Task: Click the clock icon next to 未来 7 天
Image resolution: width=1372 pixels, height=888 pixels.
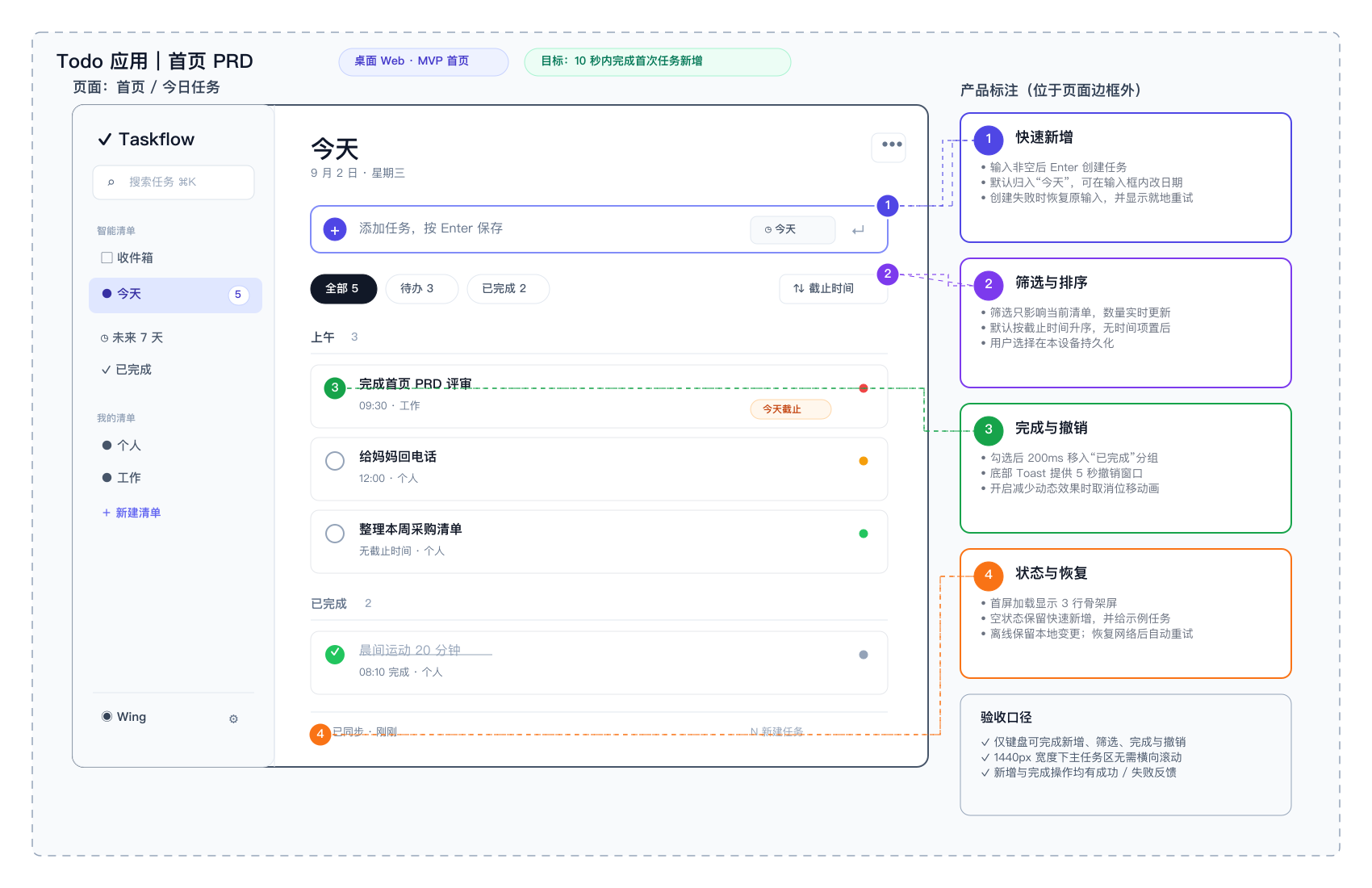Action: pos(104,338)
